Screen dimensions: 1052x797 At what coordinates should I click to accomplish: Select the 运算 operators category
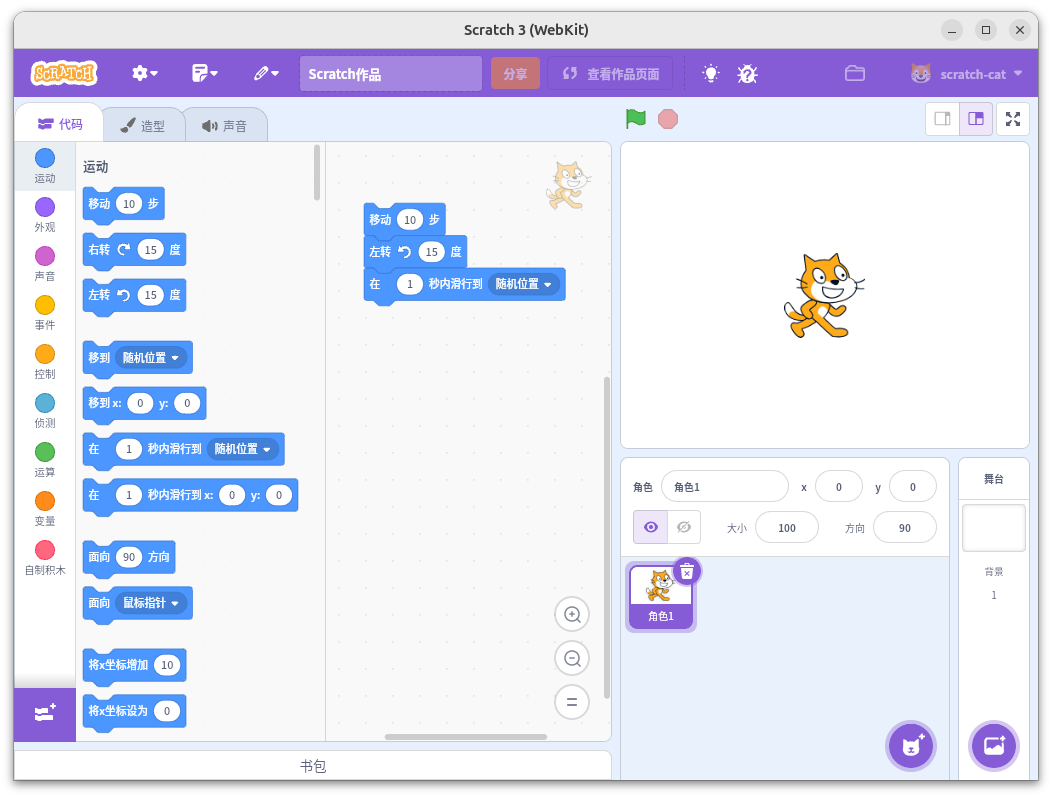(x=45, y=460)
